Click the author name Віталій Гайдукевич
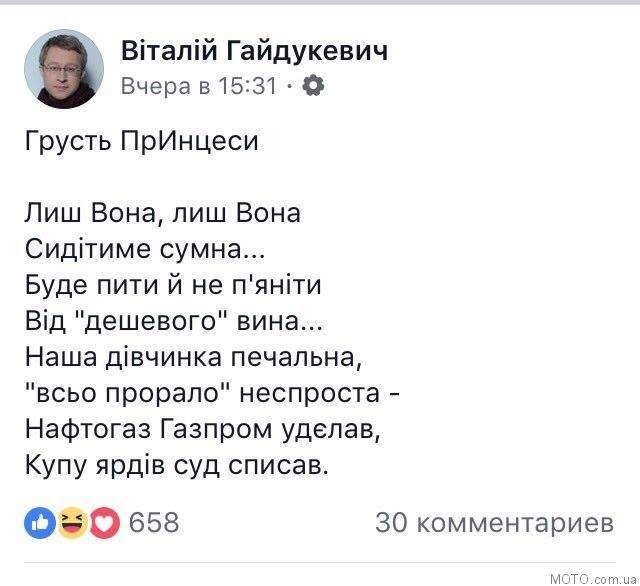Viewport: 640px width, 586px height. tap(254, 51)
